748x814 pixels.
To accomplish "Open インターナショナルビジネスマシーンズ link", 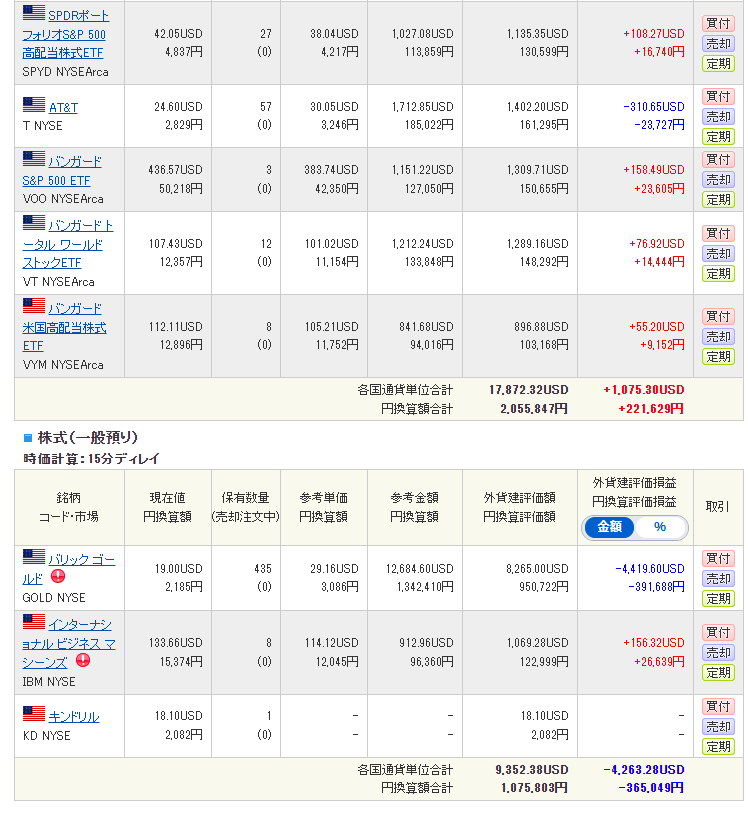I will tap(69, 644).
